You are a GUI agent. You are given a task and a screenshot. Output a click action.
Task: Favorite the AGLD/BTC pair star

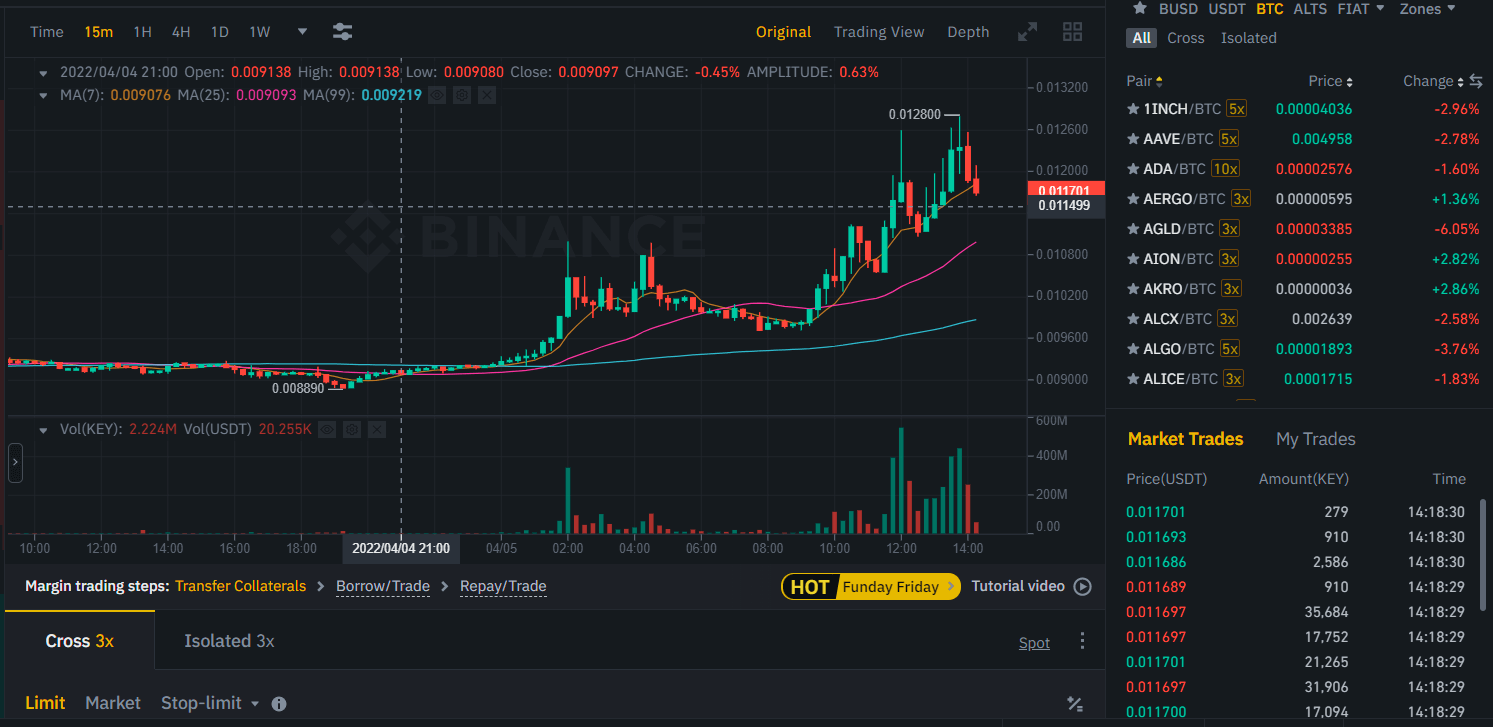[x=1133, y=229]
